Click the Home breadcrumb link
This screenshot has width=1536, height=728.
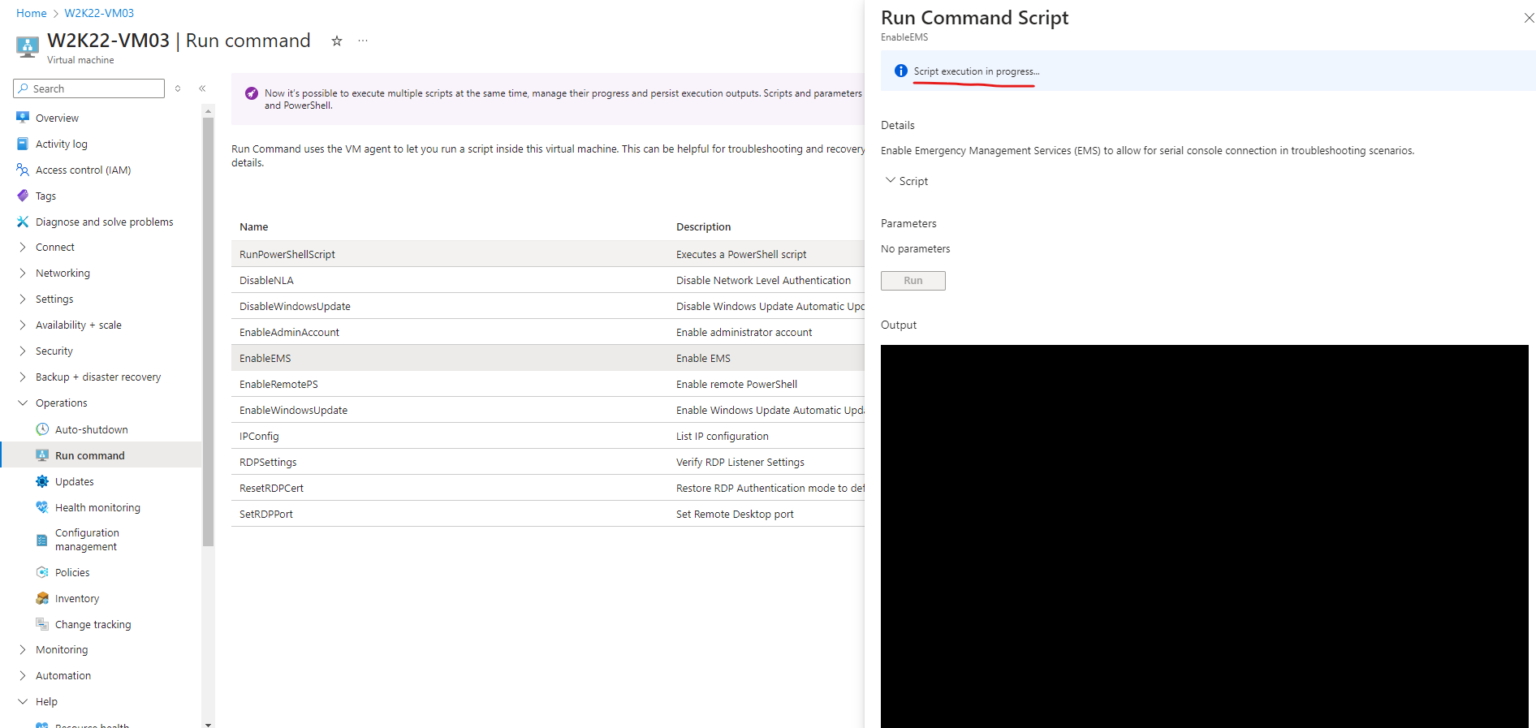pos(31,13)
